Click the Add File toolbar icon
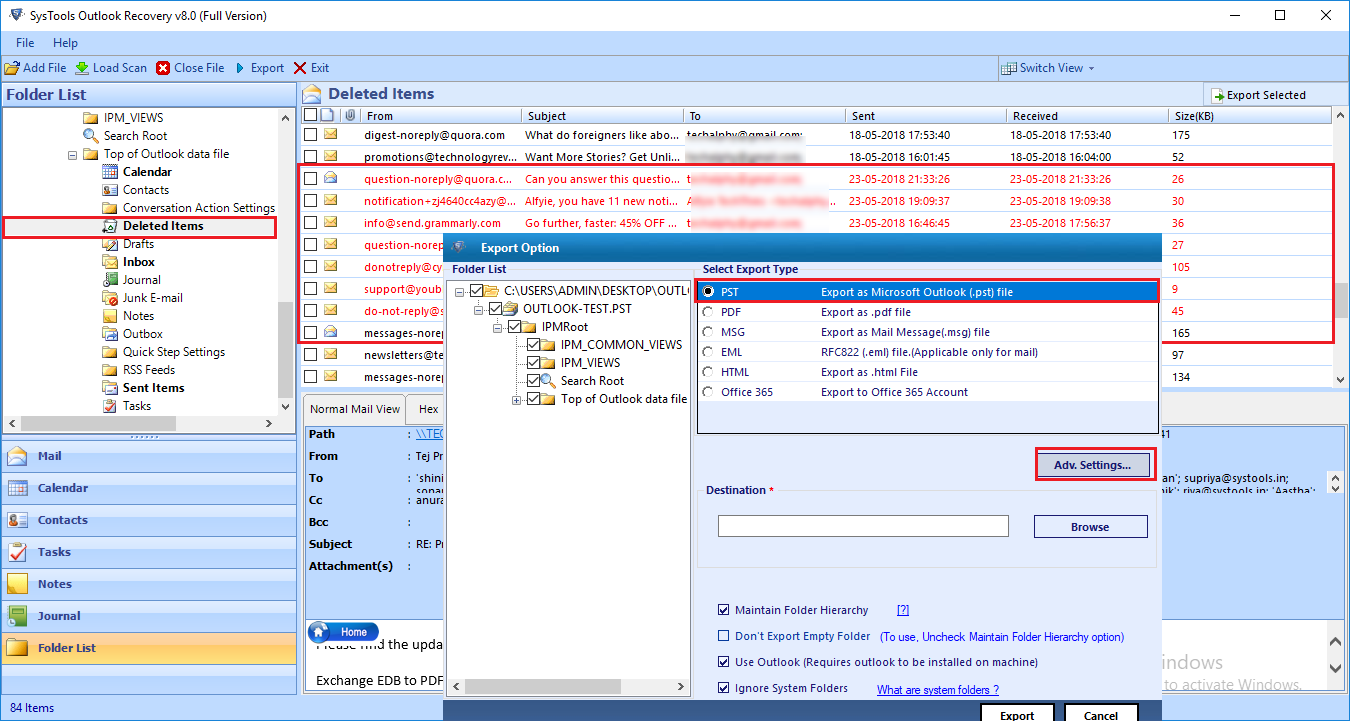 [x=12, y=68]
